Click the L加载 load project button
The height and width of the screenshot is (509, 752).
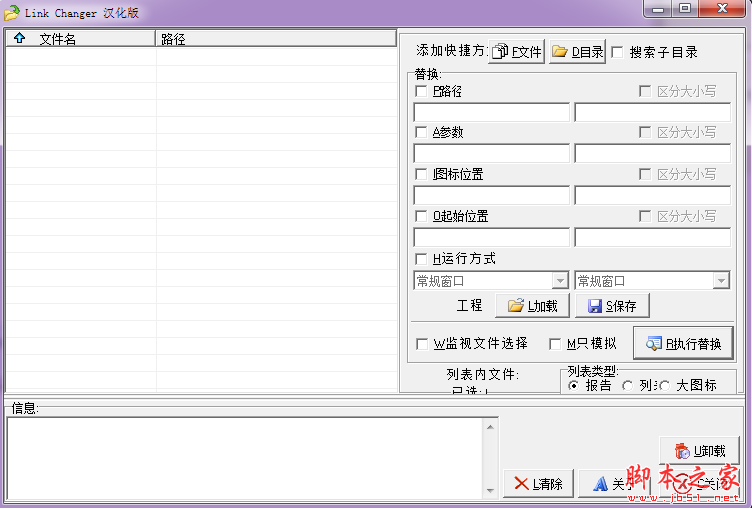[x=532, y=306]
